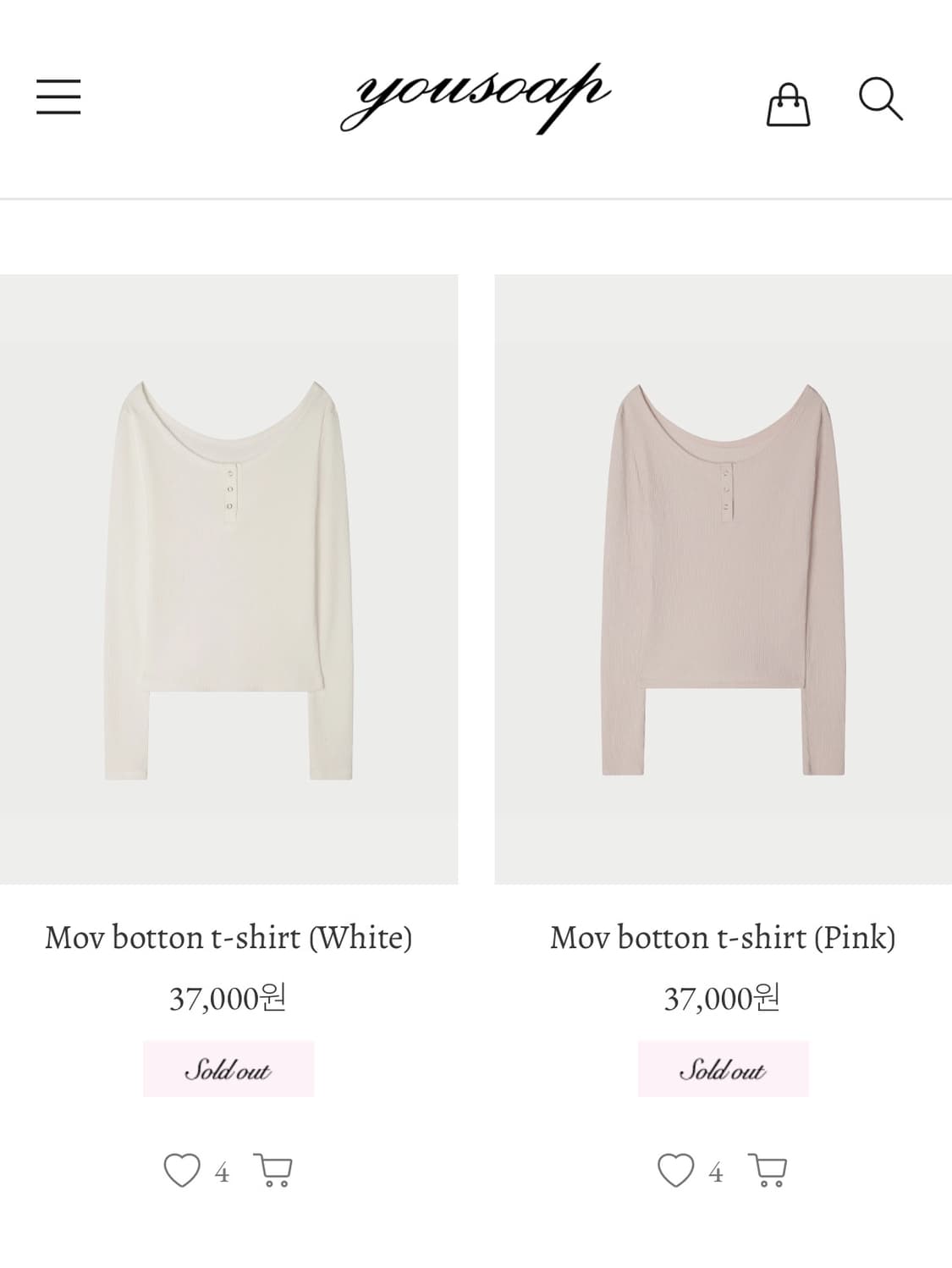Add White t-shirt to cart
Screen dimensions: 952x1268
[x=272, y=1171]
